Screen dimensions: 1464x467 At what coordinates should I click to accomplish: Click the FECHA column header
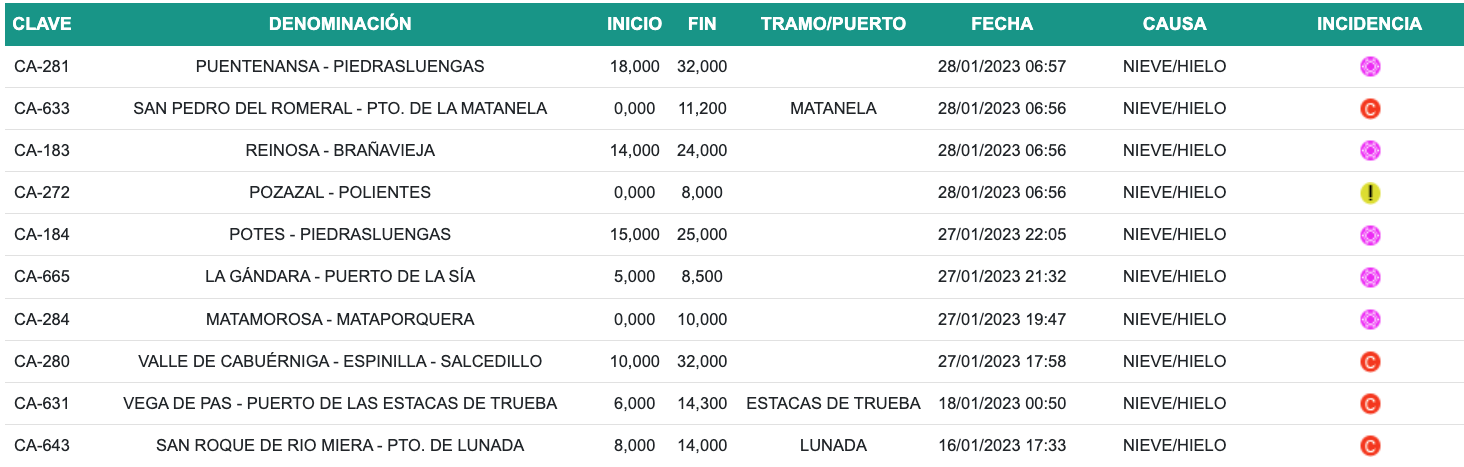point(1002,24)
